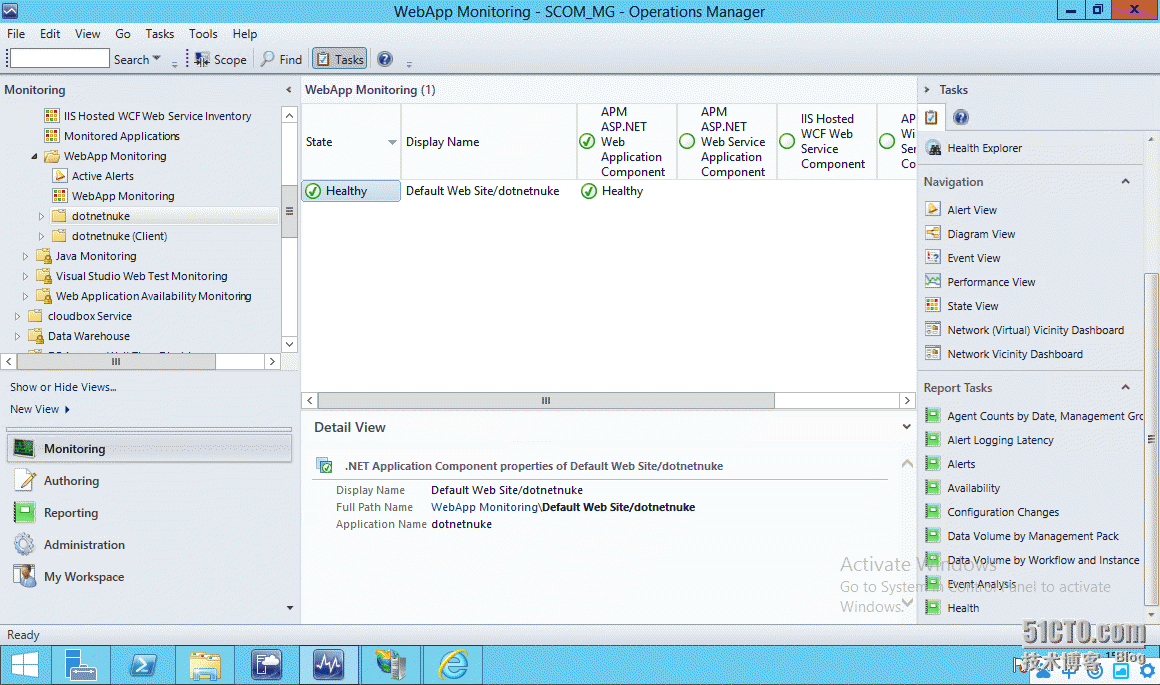This screenshot has height=685, width=1160.
Task: Click the Scope toolbar button
Action: [220, 59]
